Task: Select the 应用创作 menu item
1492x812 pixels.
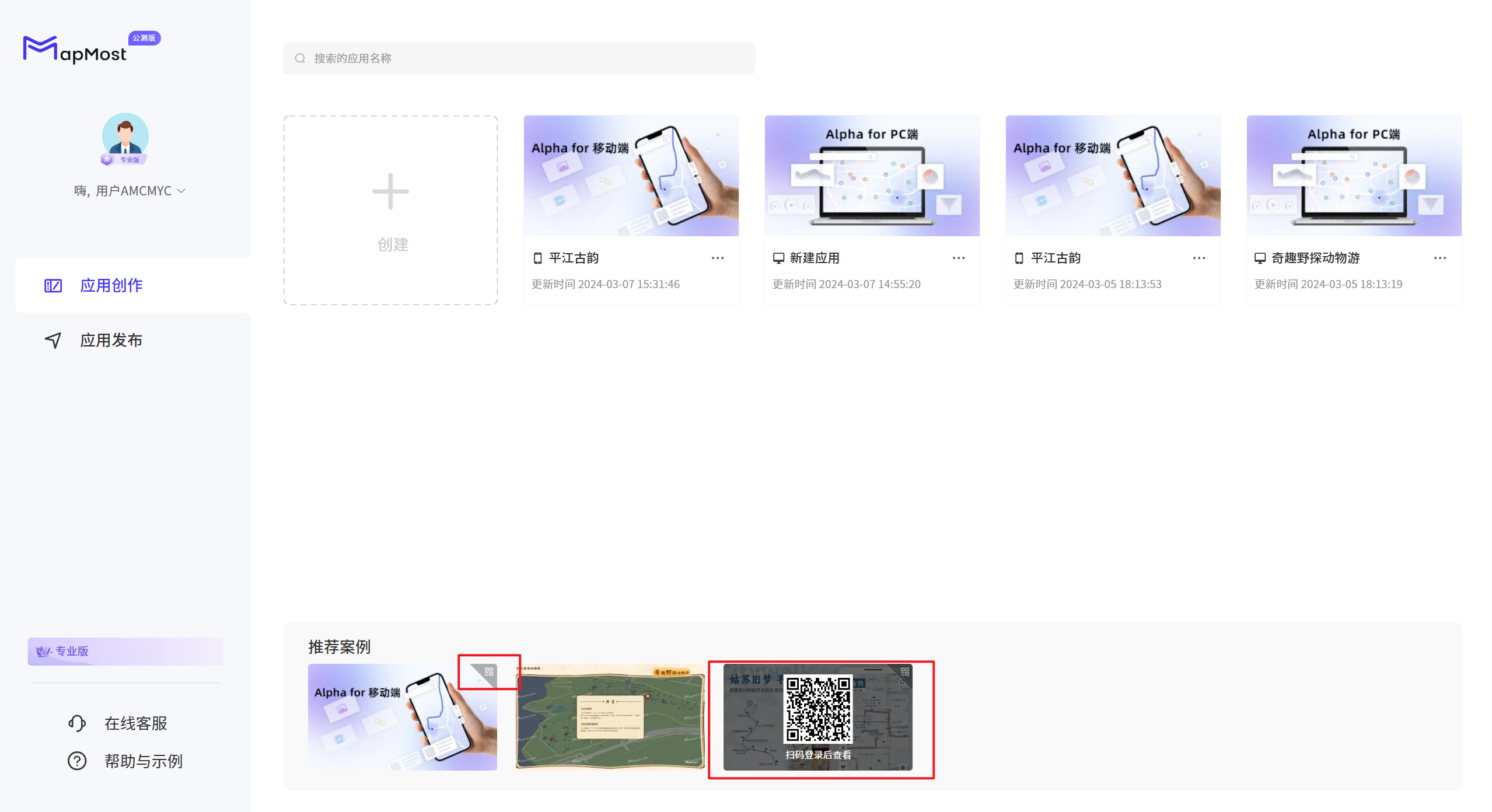Action: (x=133, y=285)
